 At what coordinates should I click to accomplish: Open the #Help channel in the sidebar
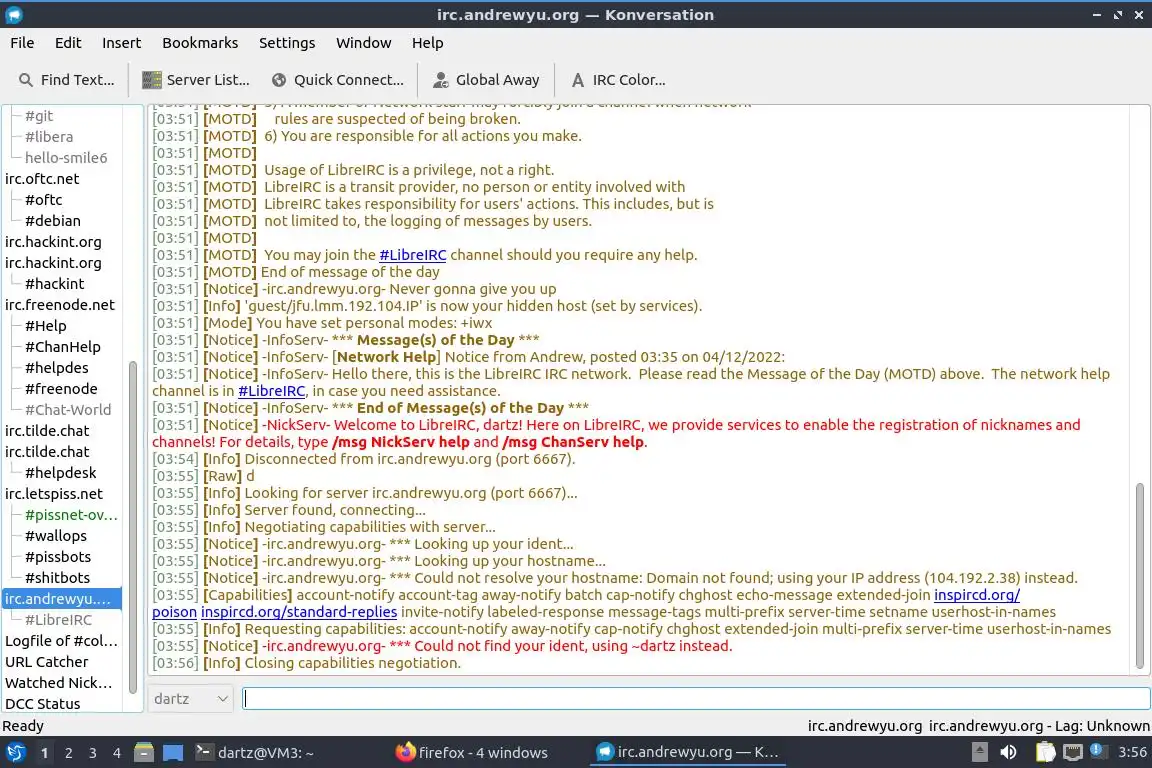click(x=46, y=326)
